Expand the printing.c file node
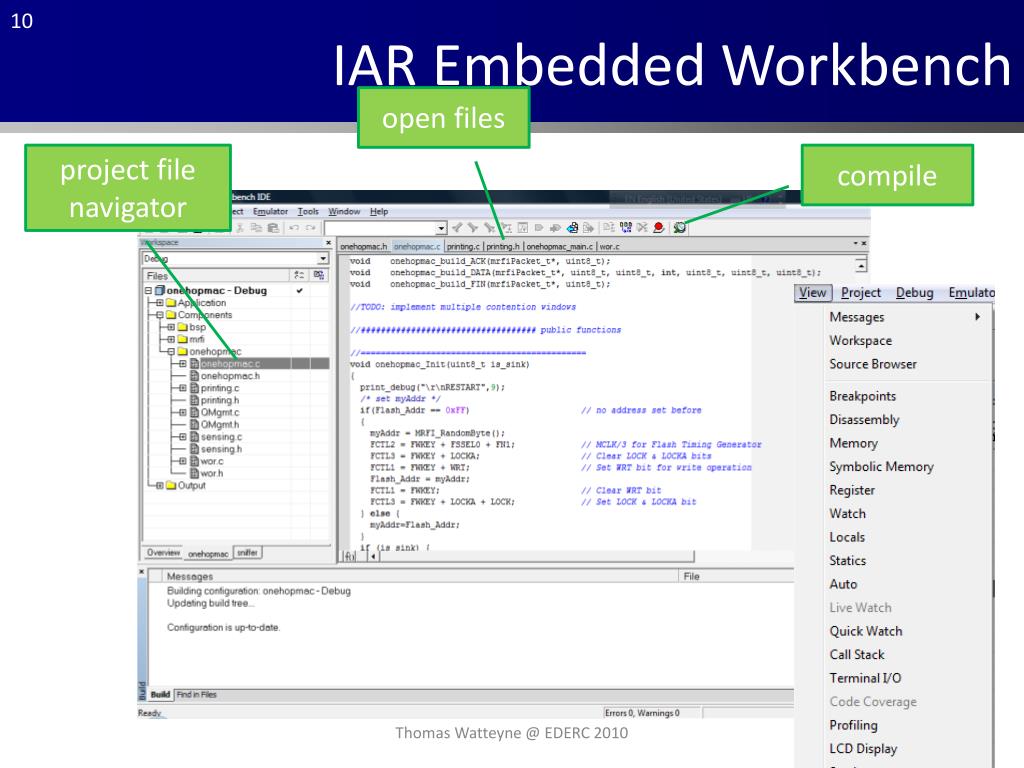This screenshot has height=768, width=1024. click(183, 388)
